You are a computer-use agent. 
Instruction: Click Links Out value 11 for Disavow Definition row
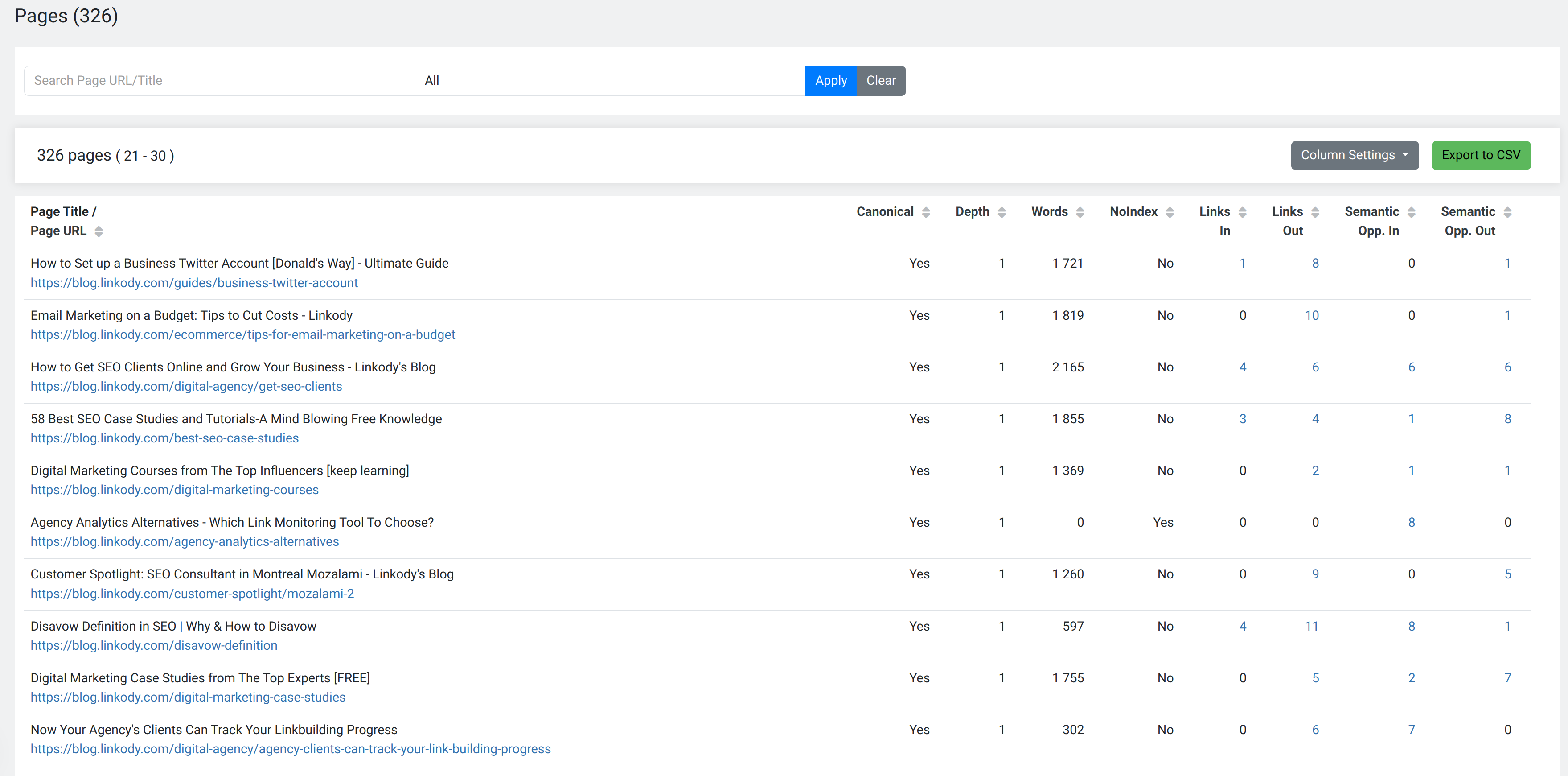[x=1312, y=626]
